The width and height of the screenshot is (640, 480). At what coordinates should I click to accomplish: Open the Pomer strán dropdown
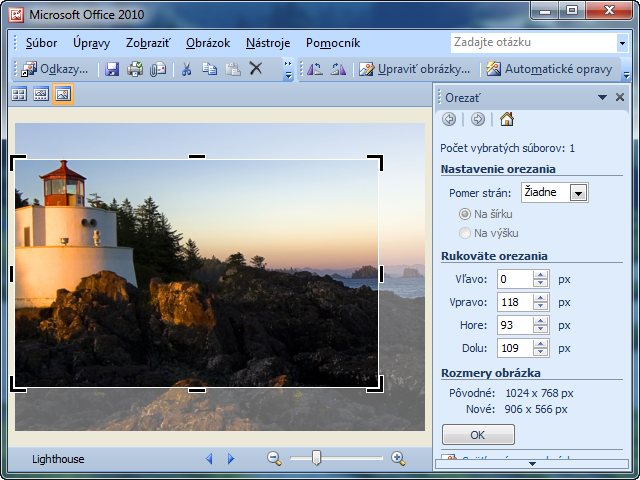(577, 193)
